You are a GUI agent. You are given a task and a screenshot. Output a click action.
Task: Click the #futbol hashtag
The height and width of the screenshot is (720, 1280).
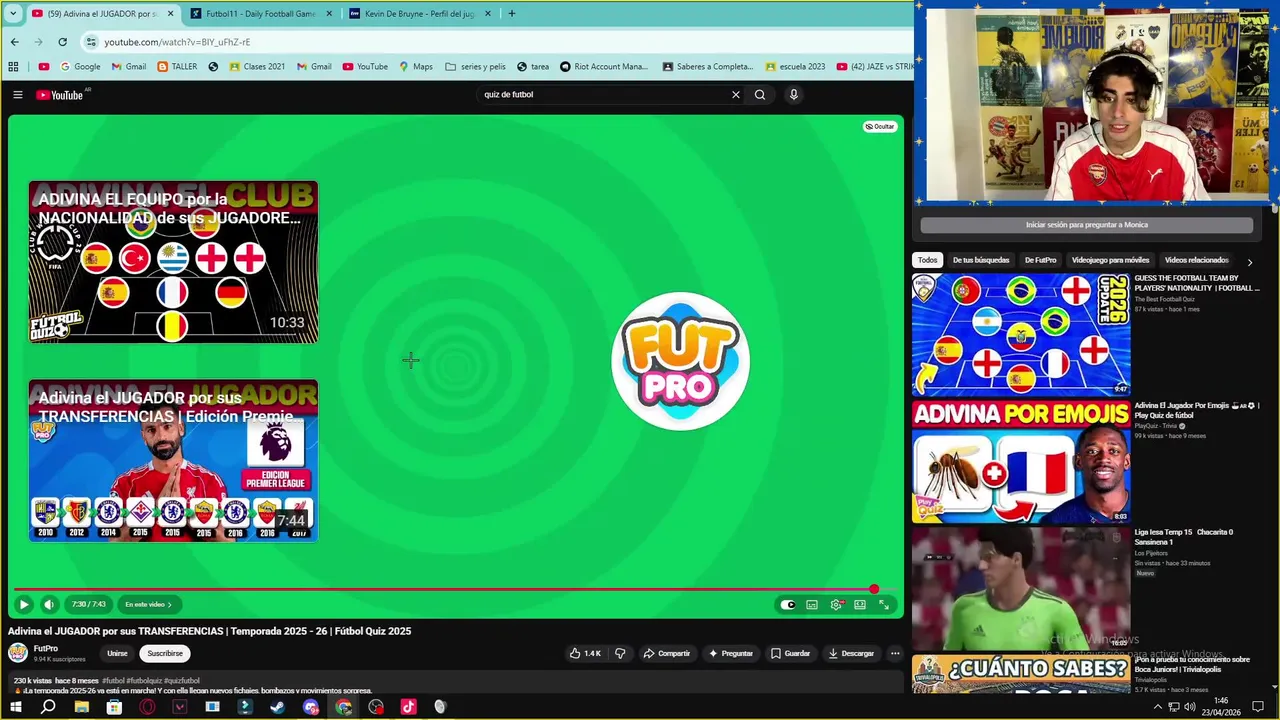(x=113, y=681)
